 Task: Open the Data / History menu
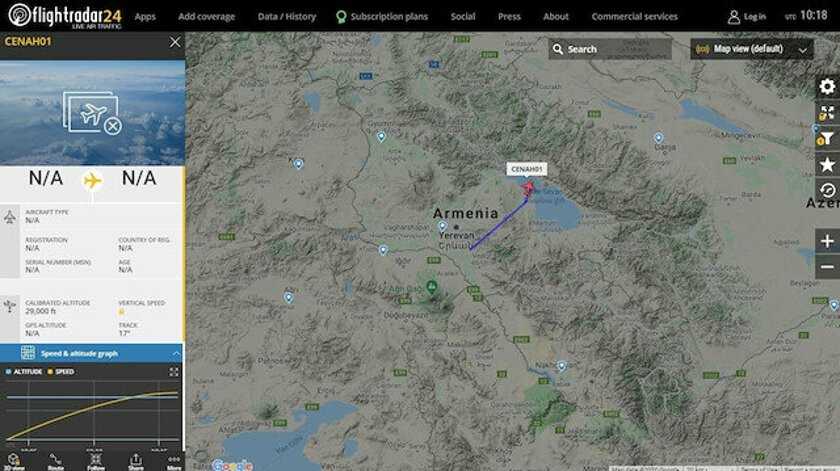pos(287,17)
